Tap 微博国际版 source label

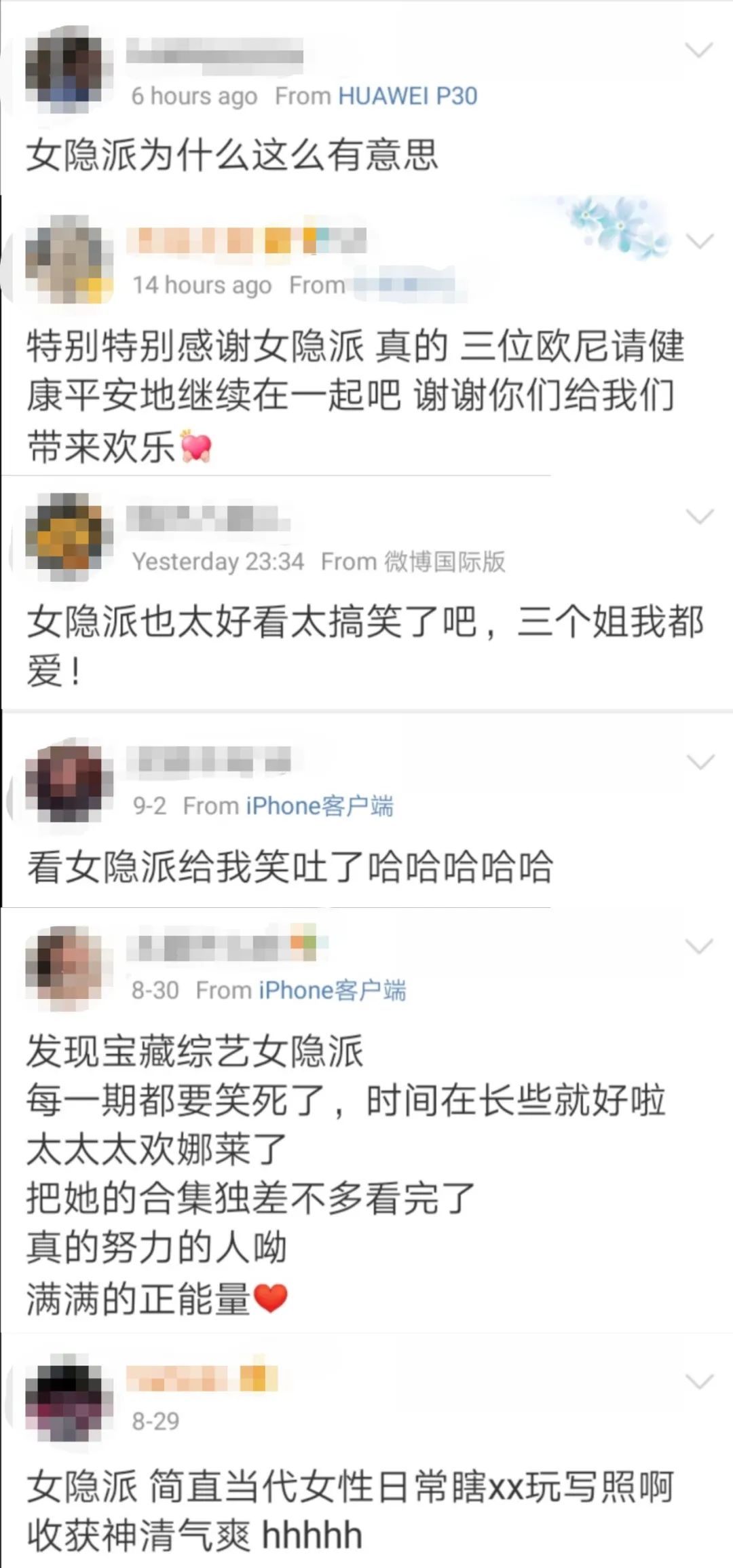pyautogui.click(x=445, y=562)
